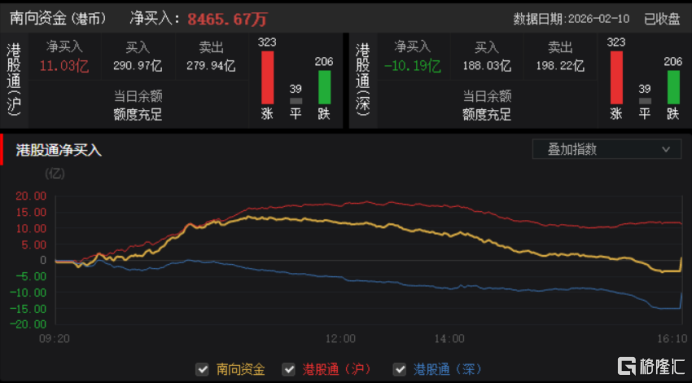Image resolution: width=692 pixels, height=383 pixels.
Task: Click the 南向资金 legend label
Action: tap(241, 369)
